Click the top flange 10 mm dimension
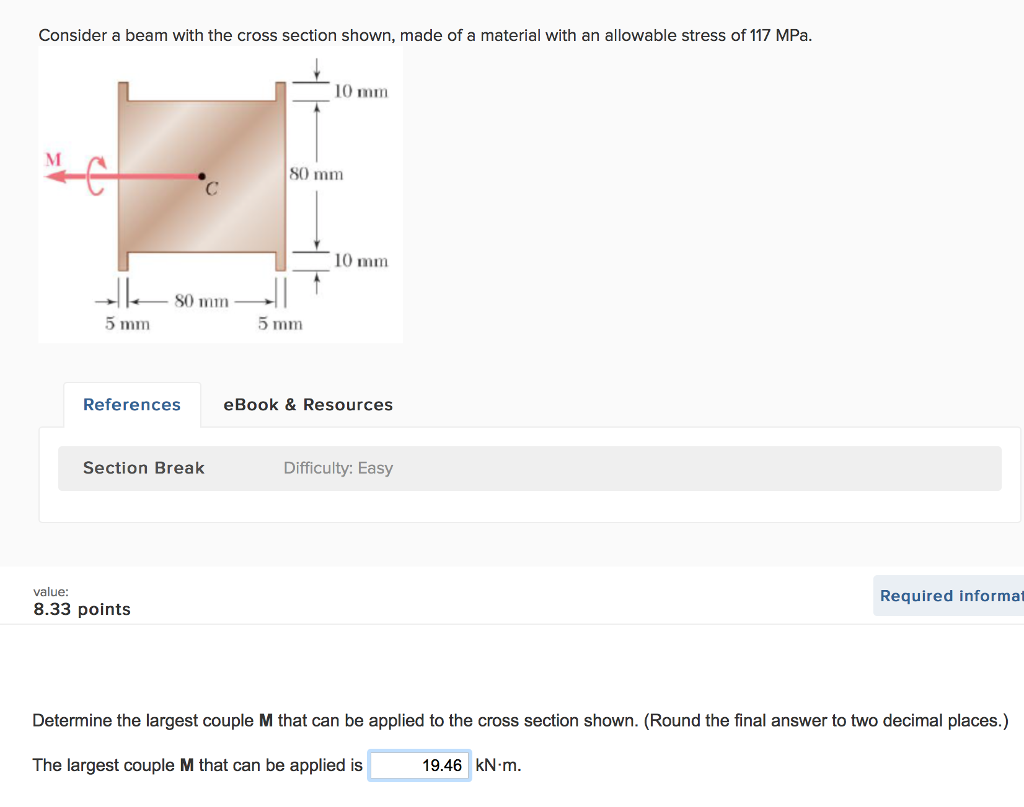The image size is (1024, 807). (x=361, y=92)
